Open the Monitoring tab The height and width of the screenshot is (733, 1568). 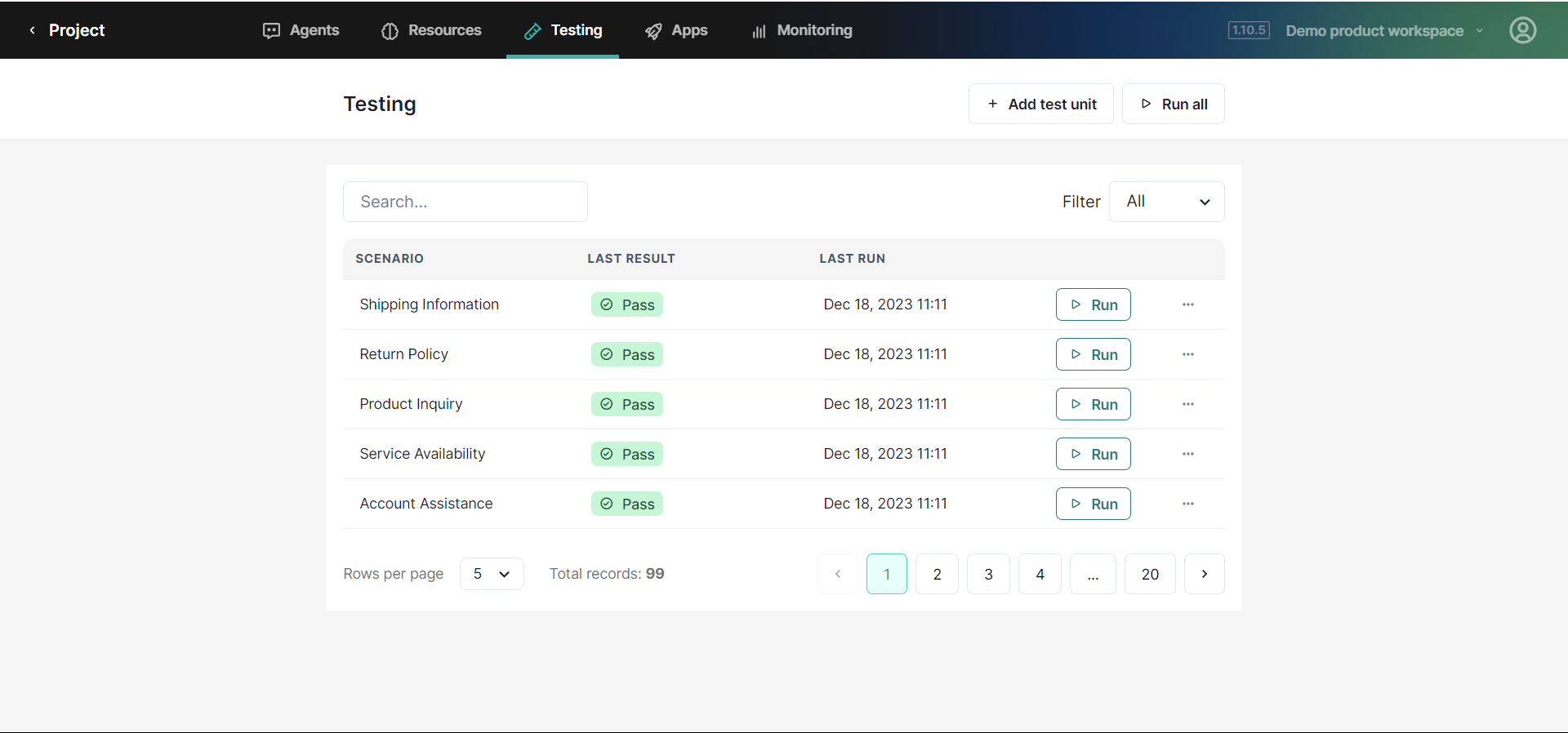click(802, 30)
